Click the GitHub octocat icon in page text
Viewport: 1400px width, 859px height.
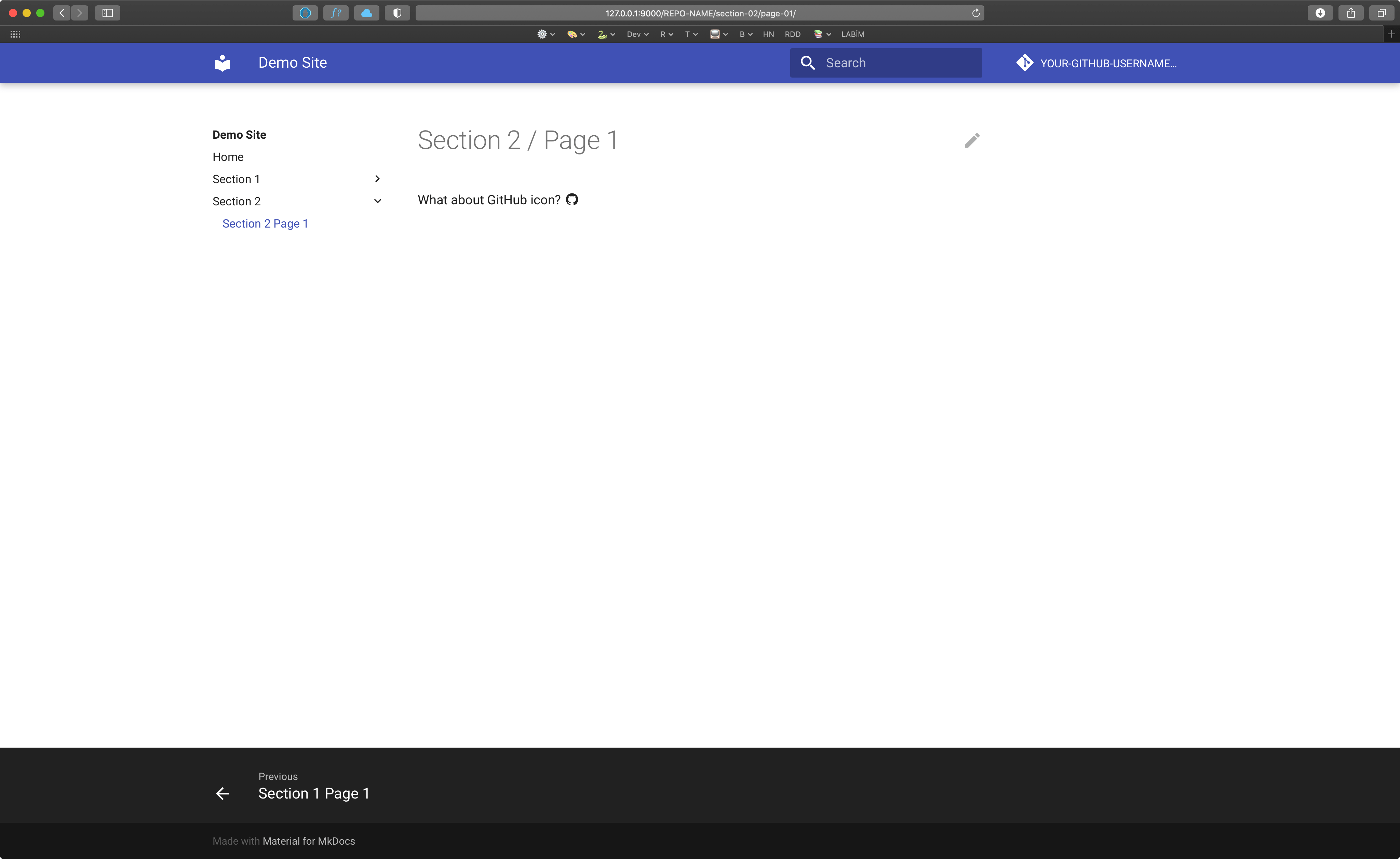point(572,200)
